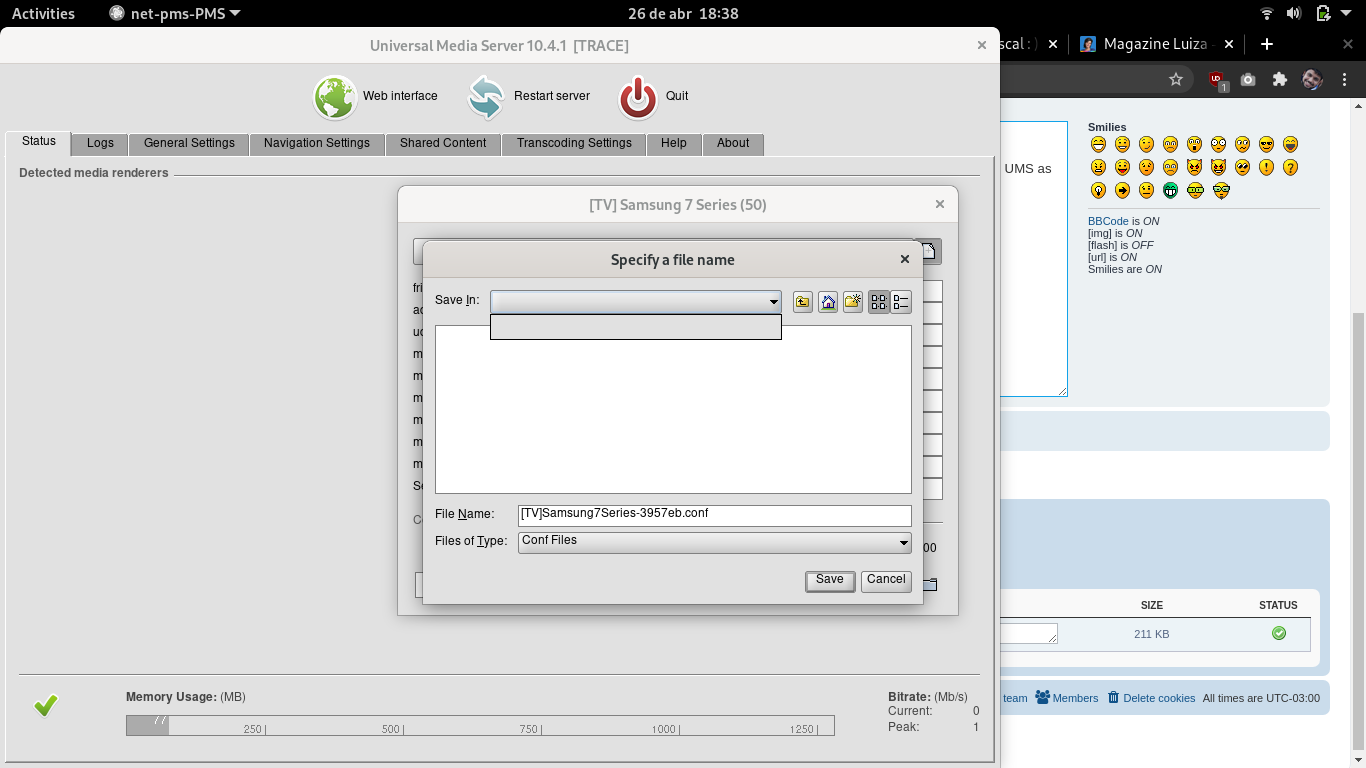Click the Activities button
The width and height of the screenshot is (1366, 768).
click(43, 14)
